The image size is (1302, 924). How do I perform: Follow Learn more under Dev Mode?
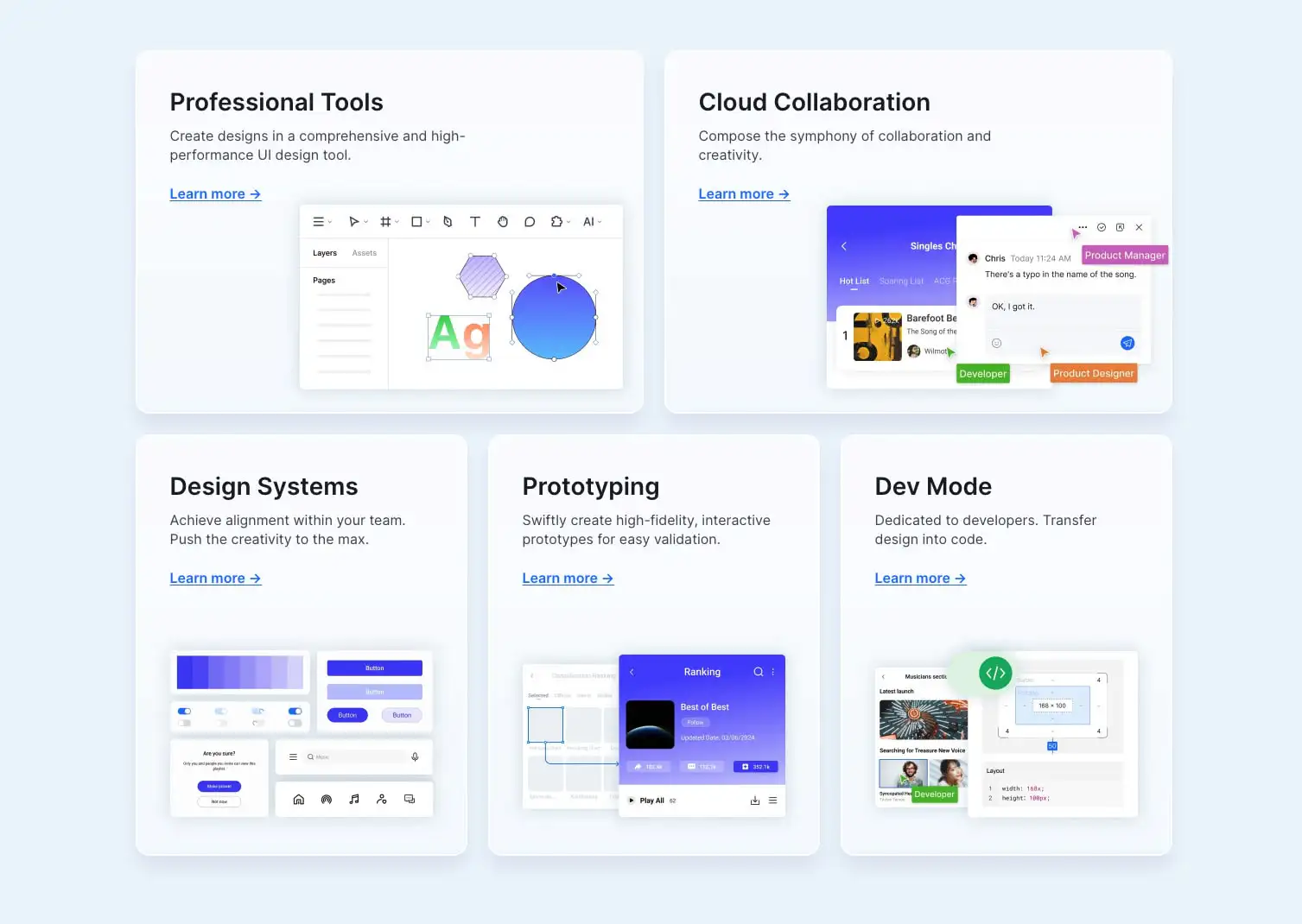tap(920, 579)
